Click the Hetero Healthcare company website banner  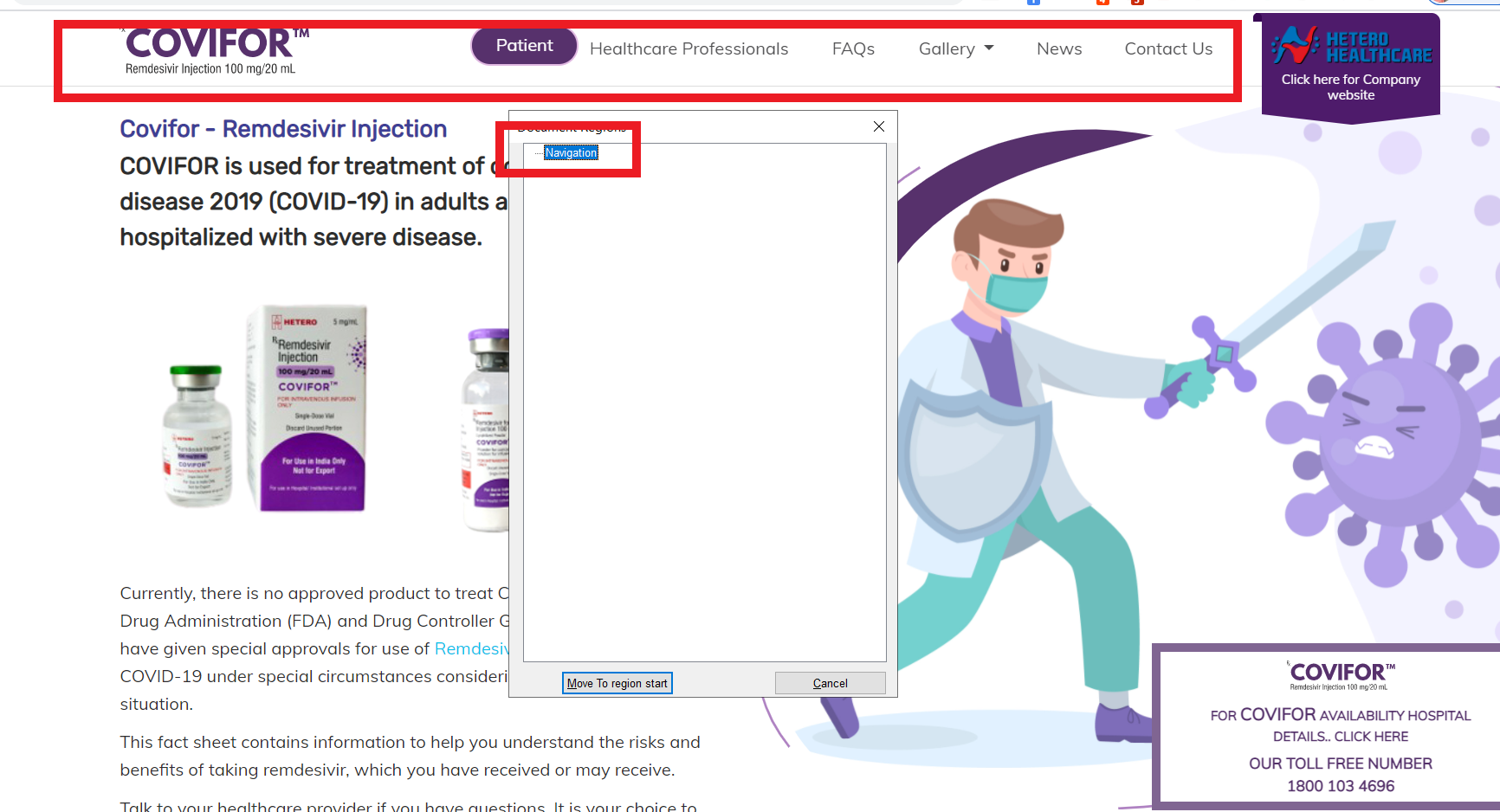[x=1351, y=68]
